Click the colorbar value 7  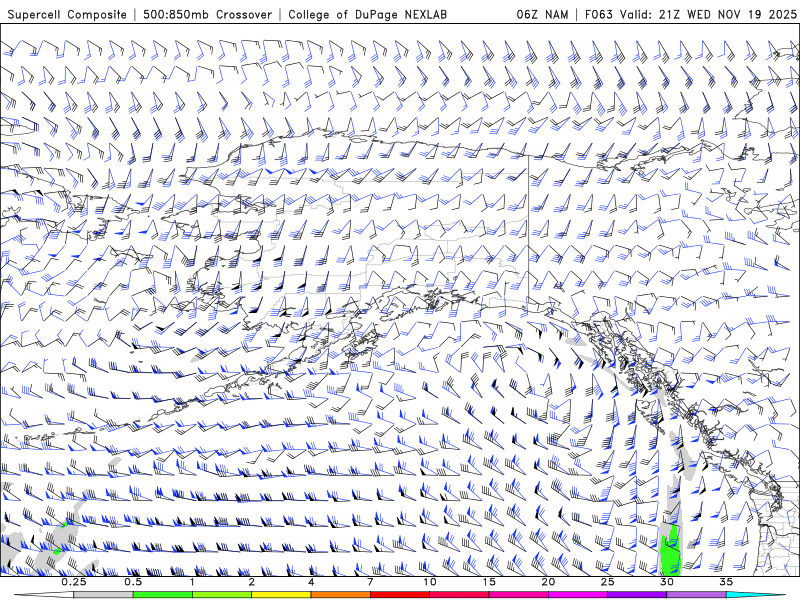tap(370, 582)
